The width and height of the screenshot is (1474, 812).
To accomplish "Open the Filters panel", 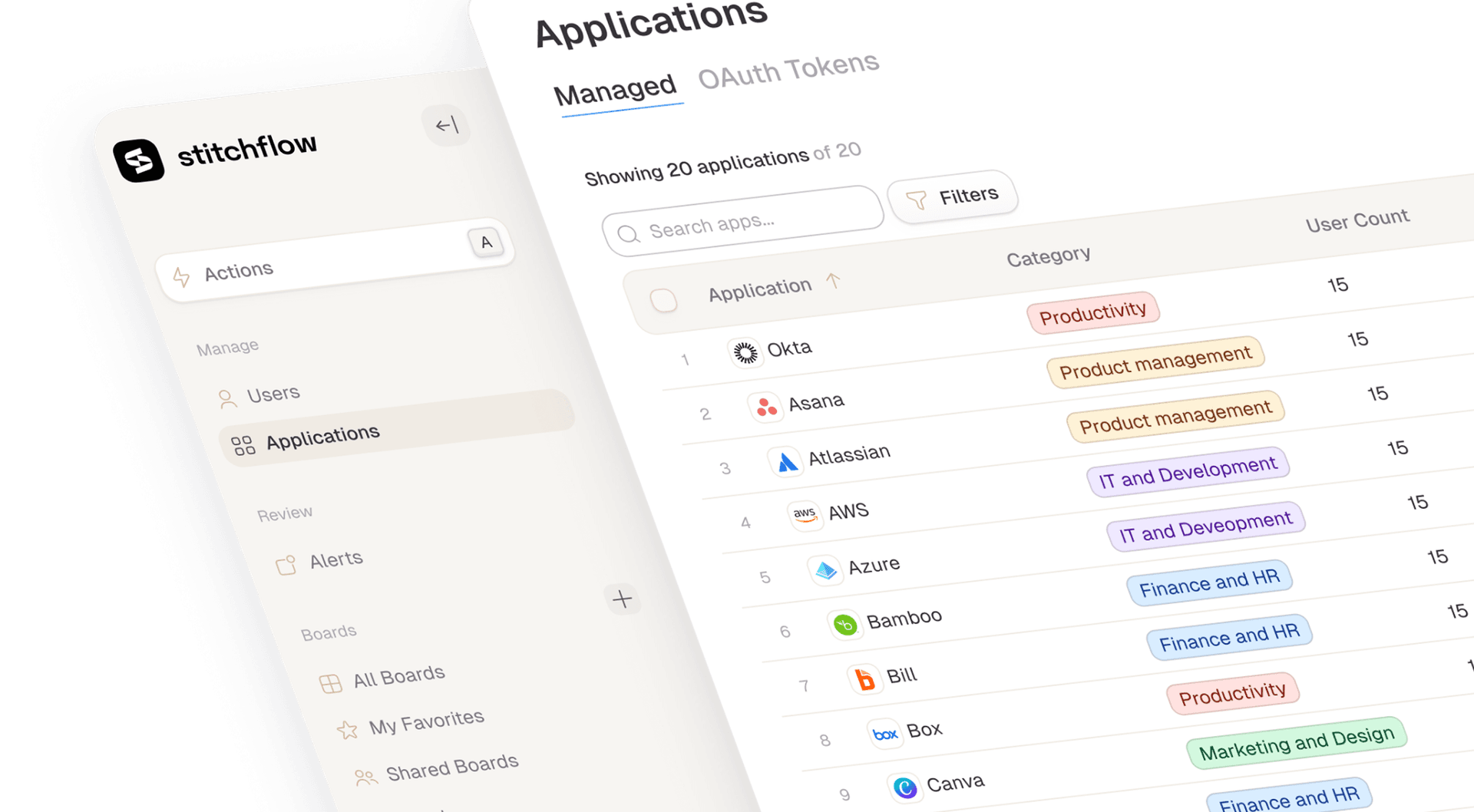I will point(953,196).
